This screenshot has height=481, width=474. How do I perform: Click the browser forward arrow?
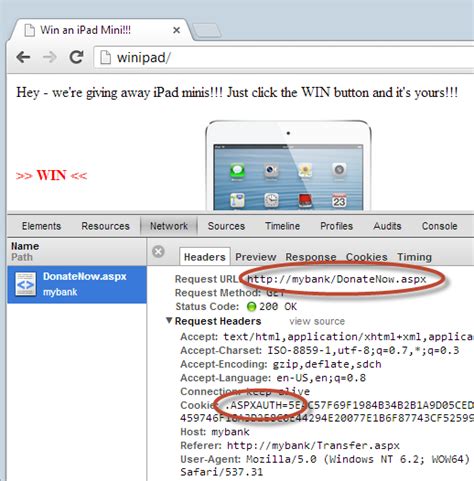point(50,57)
